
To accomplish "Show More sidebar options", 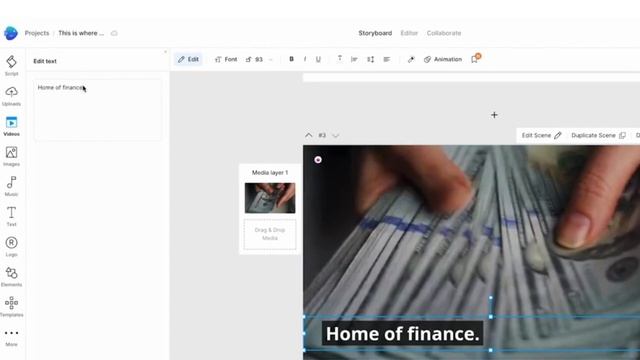I will click(11, 337).
